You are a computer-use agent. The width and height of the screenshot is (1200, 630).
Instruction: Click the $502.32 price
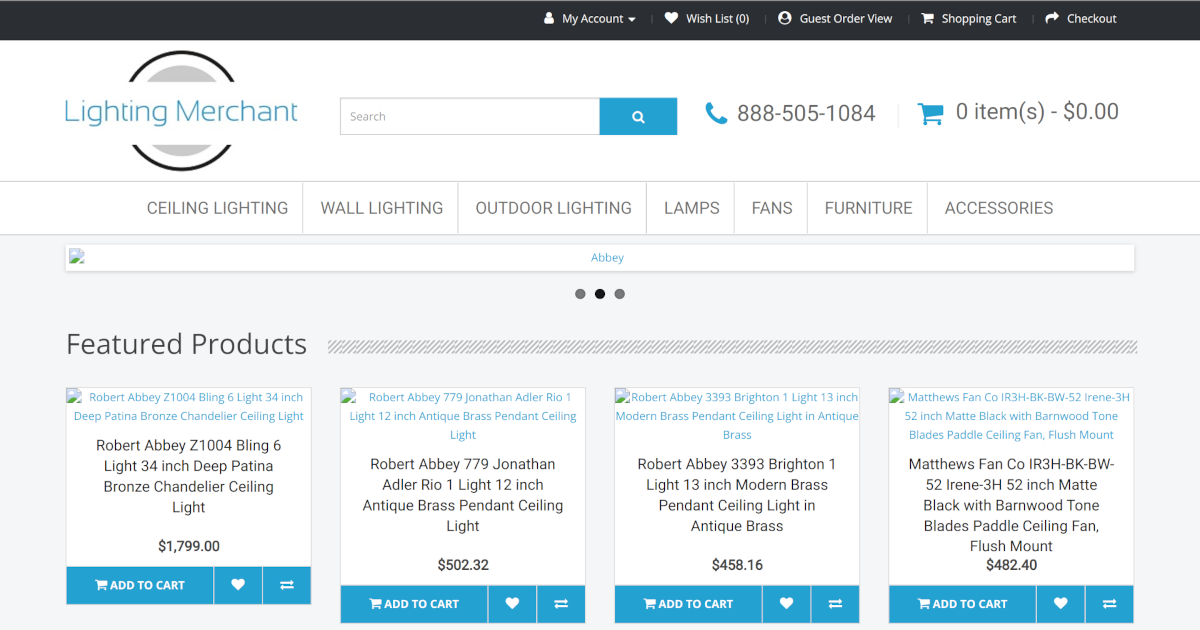pyautogui.click(x=463, y=565)
